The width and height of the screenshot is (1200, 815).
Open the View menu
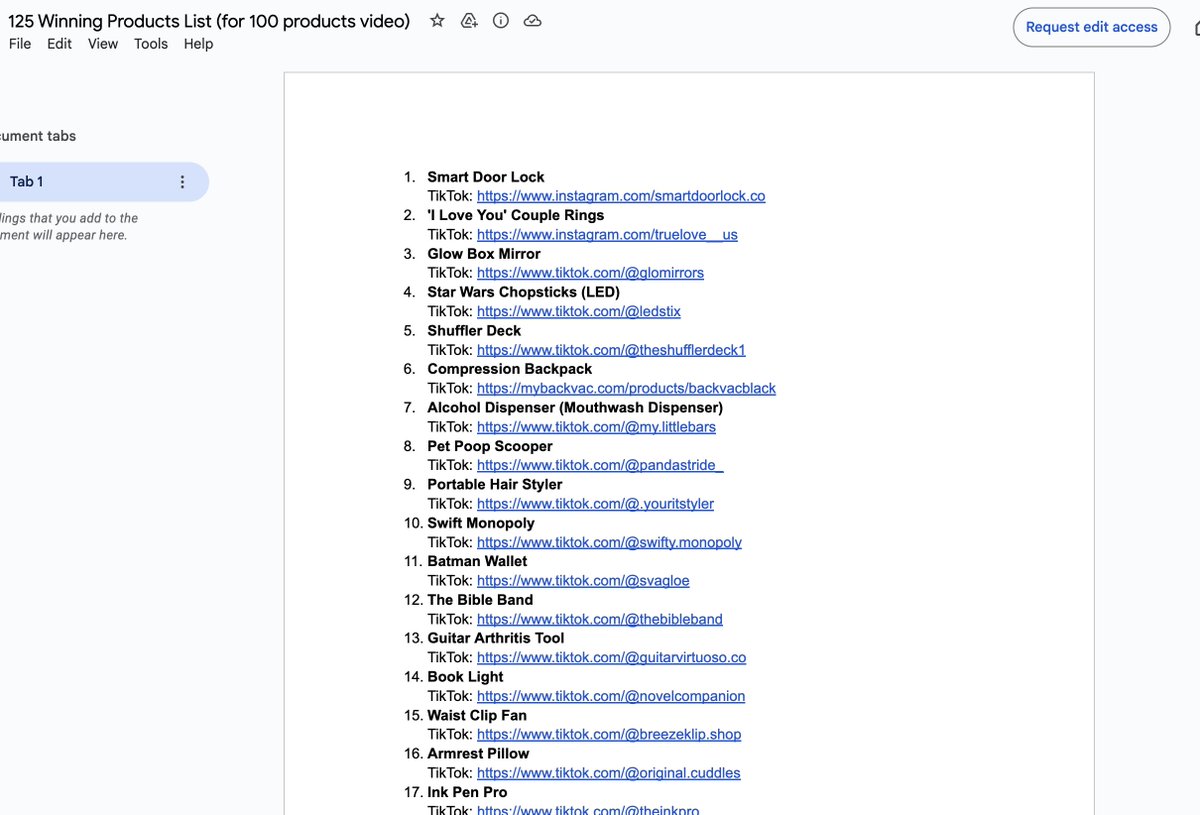103,44
